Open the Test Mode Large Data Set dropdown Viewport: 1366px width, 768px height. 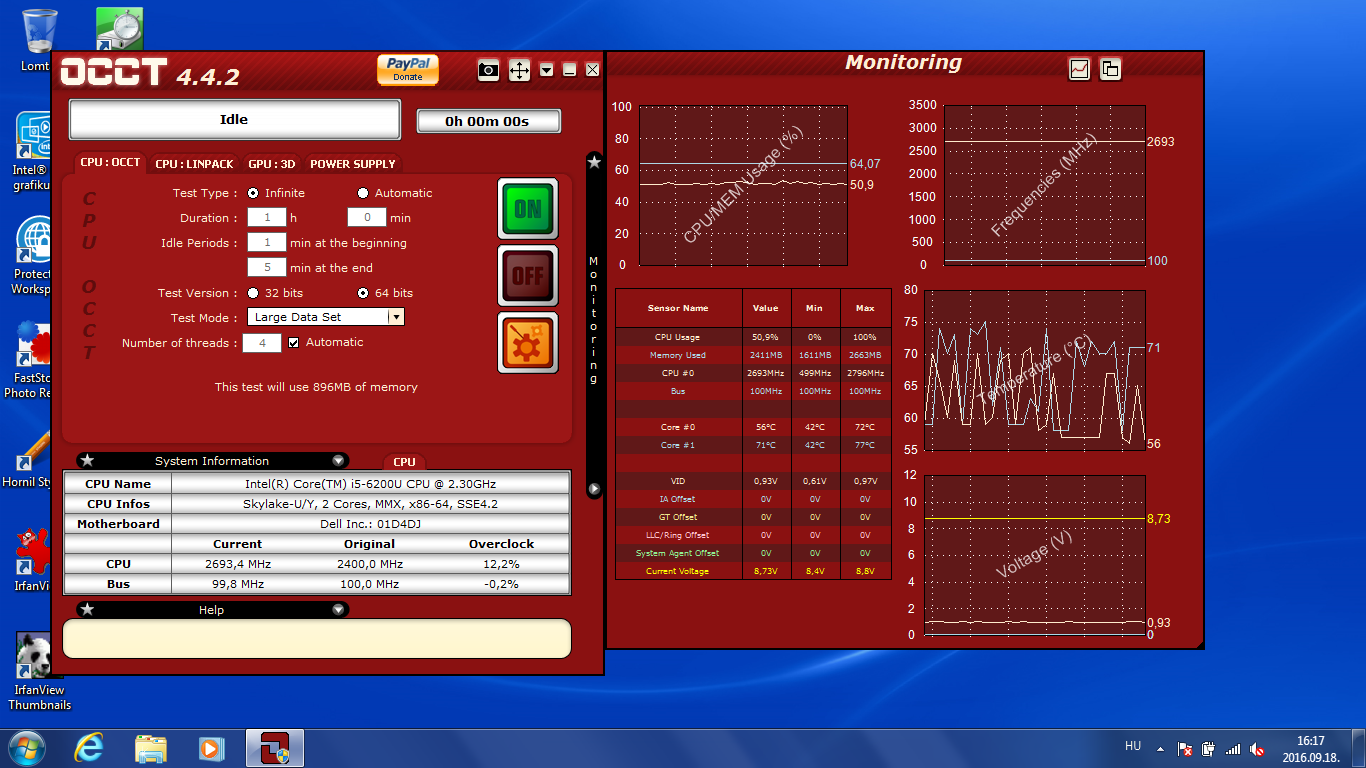326,317
